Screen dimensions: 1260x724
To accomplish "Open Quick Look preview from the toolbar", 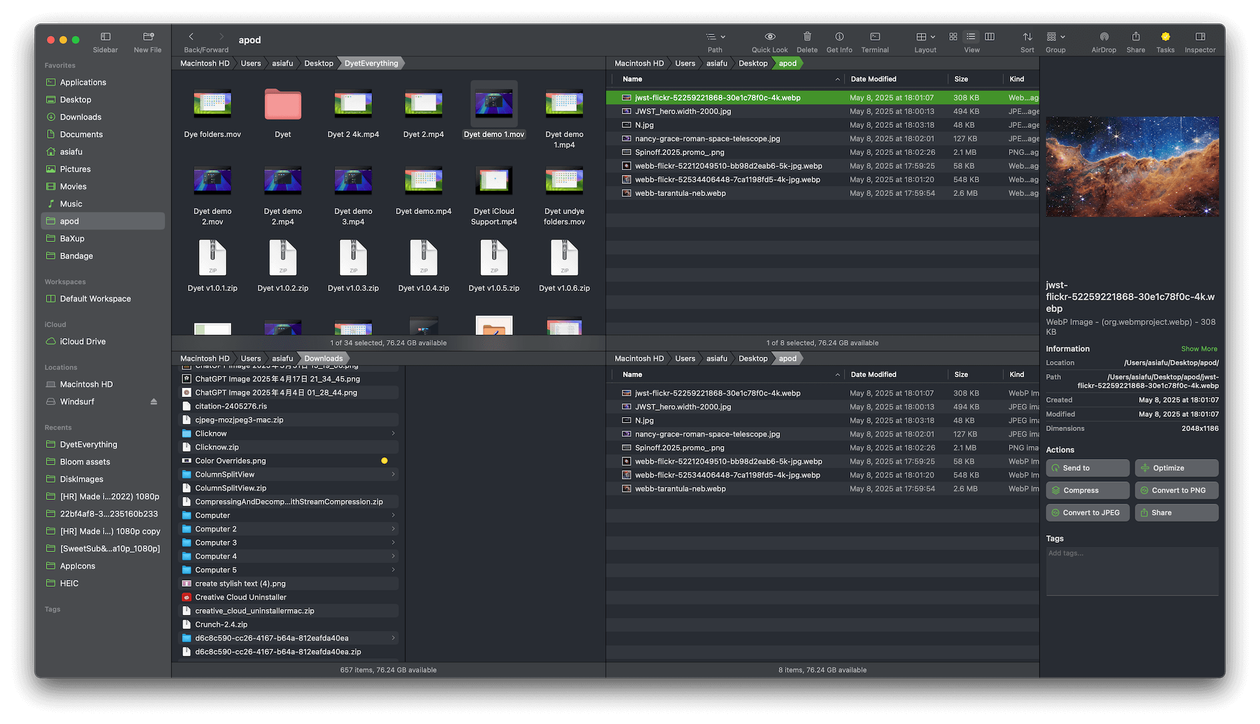I will click(x=769, y=38).
